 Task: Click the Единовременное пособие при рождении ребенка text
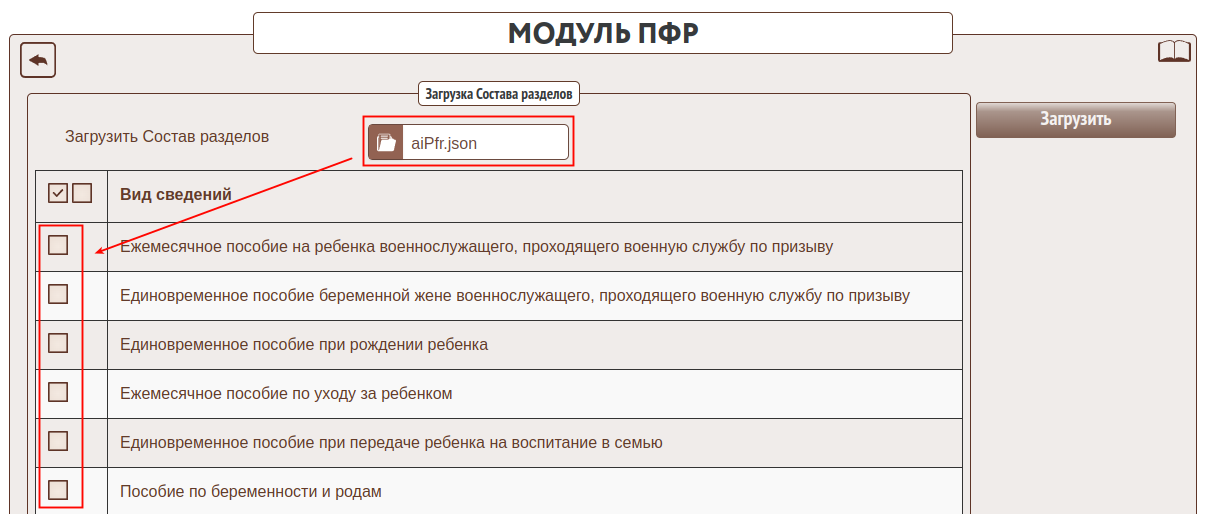(304, 345)
